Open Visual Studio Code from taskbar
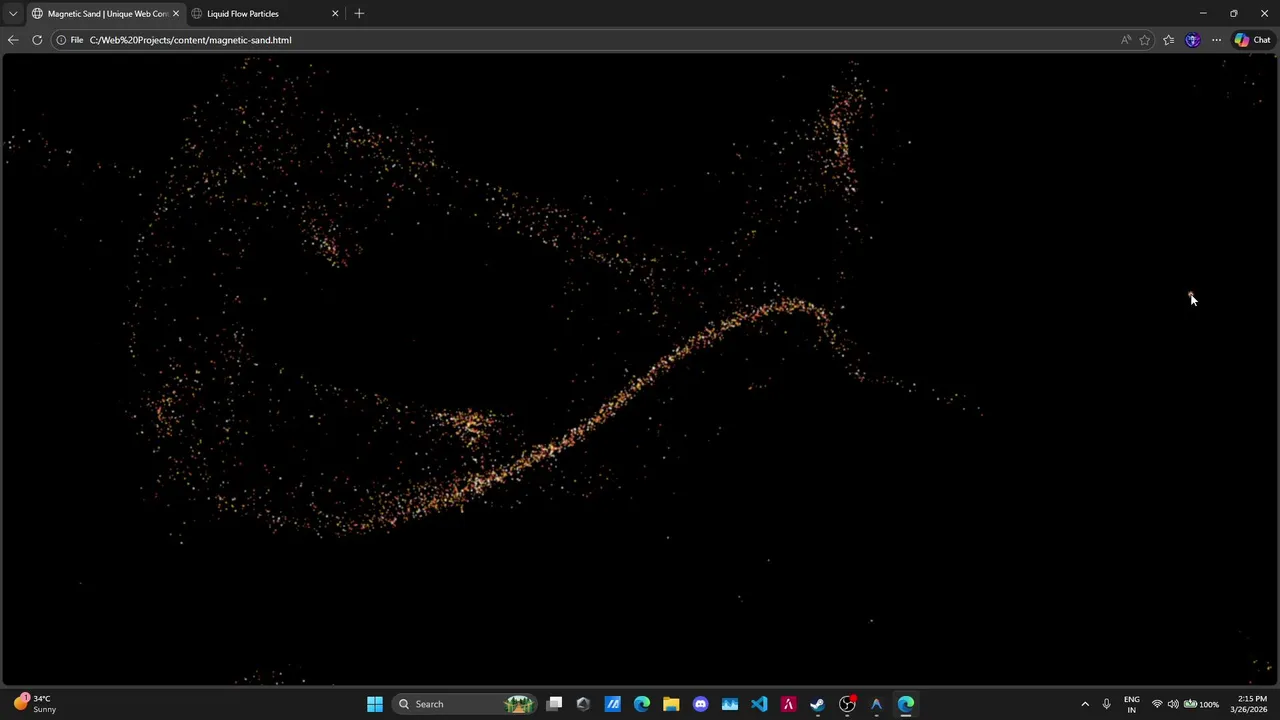The width and height of the screenshot is (1280, 720). (x=759, y=704)
